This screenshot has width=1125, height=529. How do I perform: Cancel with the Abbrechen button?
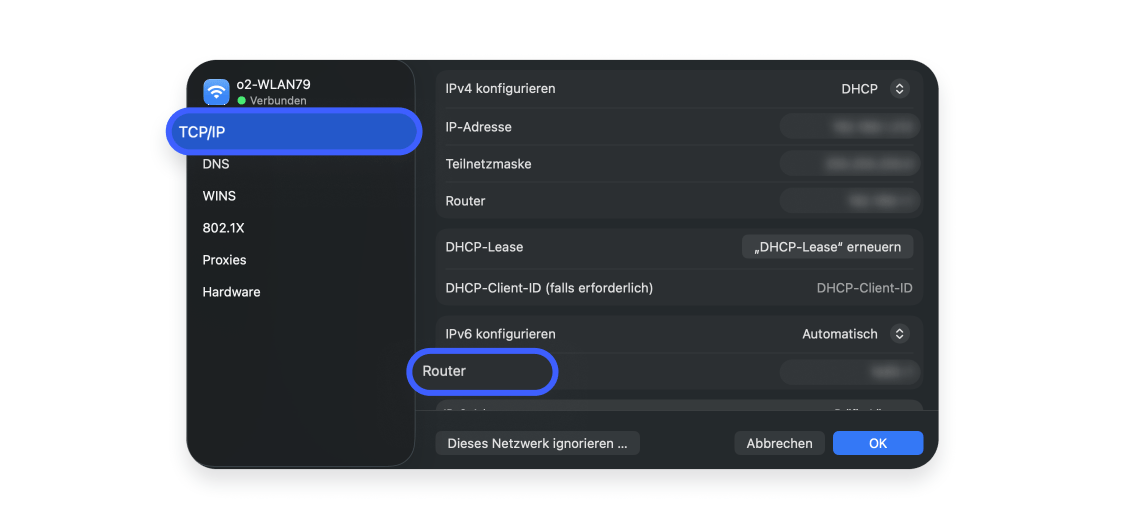point(779,443)
